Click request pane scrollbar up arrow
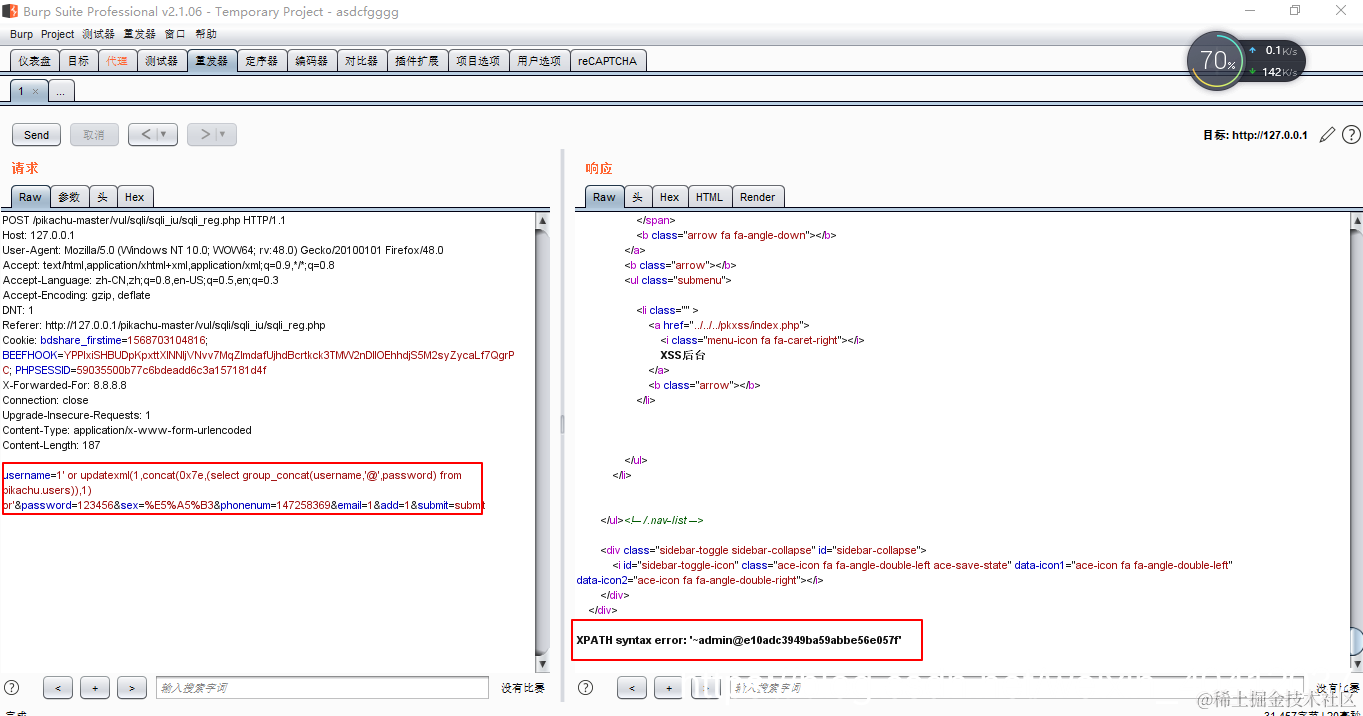1363x716 pixels. click(543, 221)
